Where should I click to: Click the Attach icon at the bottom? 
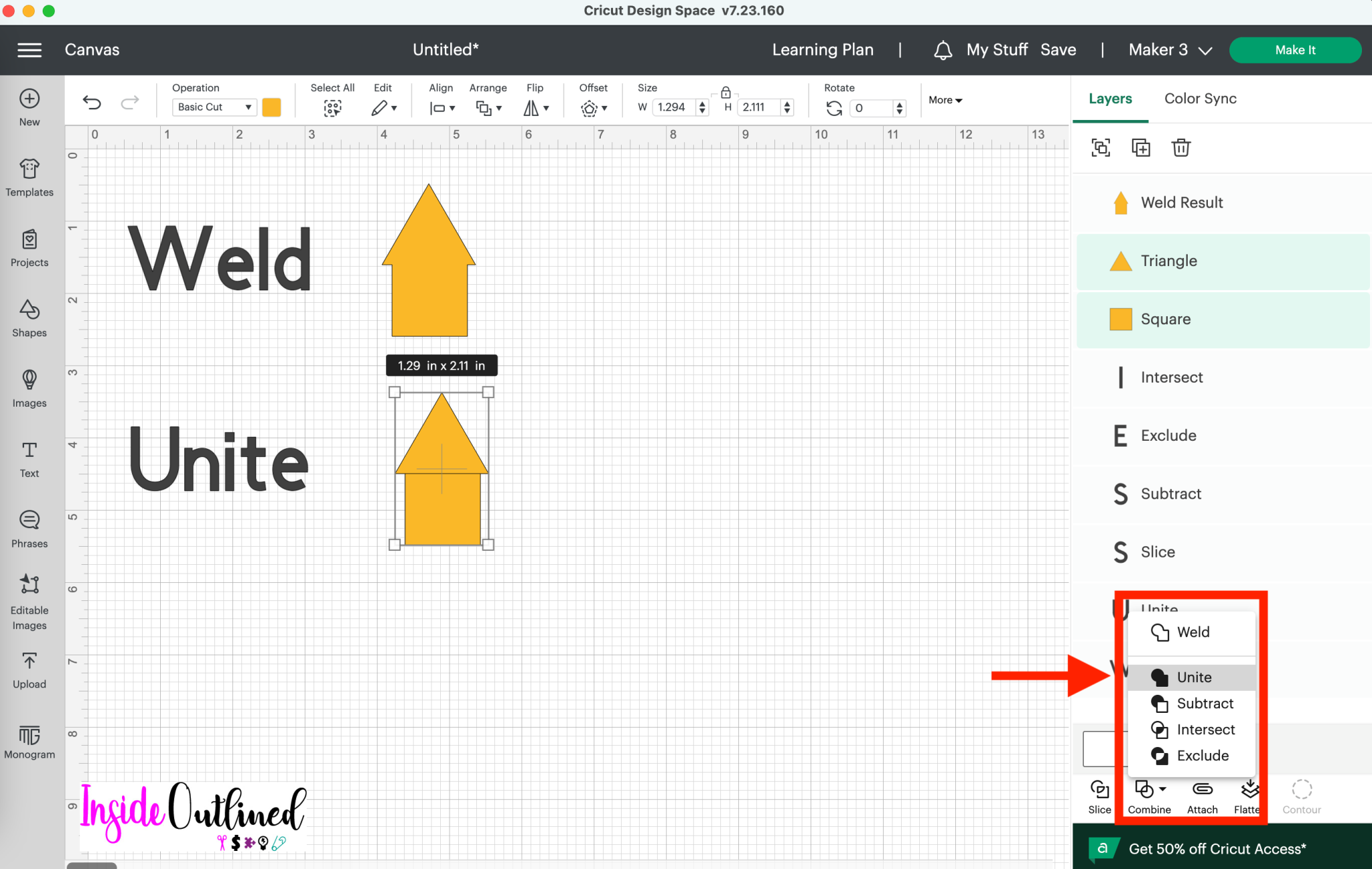[1203, 791]
